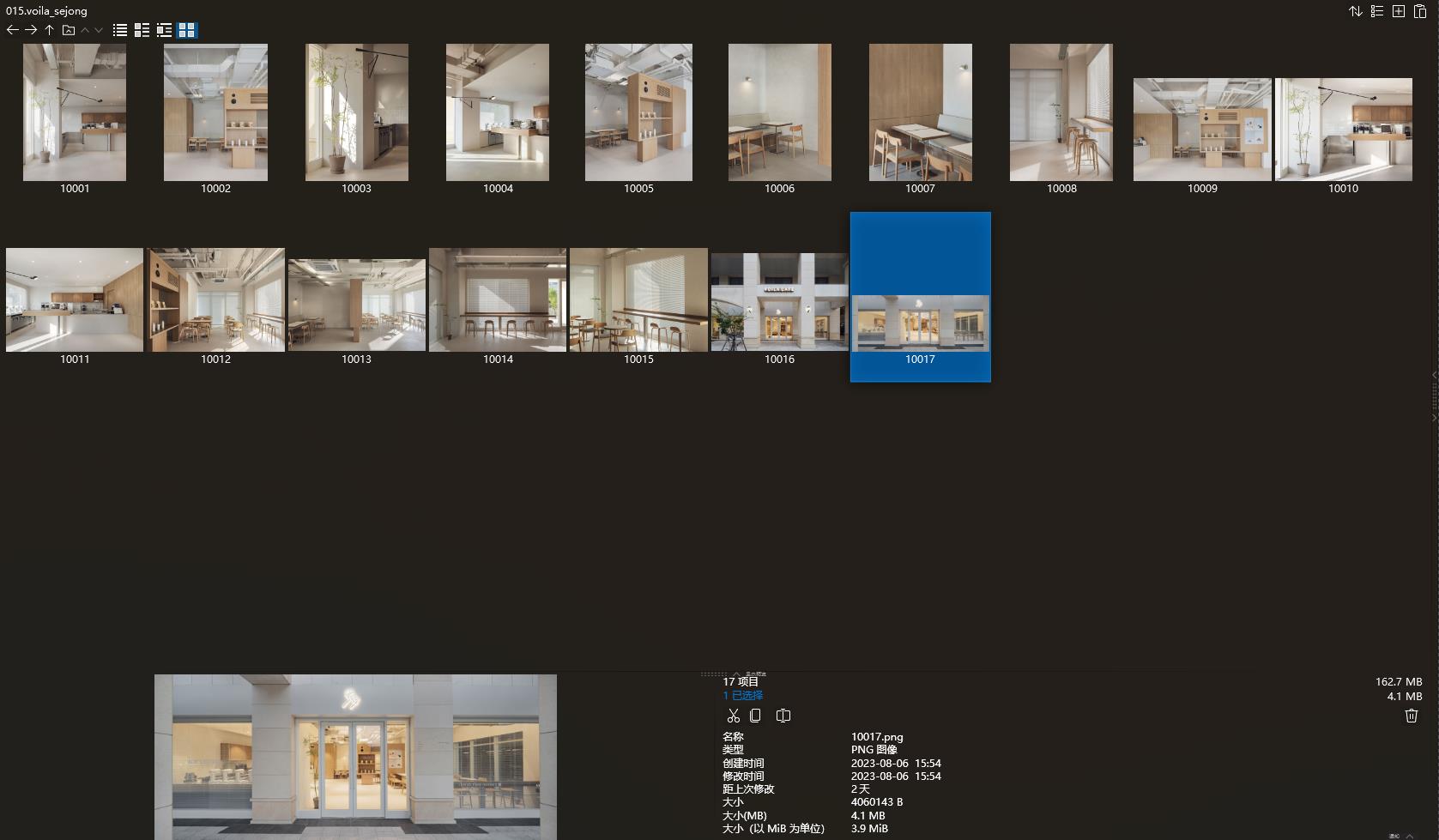
Task: Click the blue 1 已选择 link
Action: tap(741, 695)
